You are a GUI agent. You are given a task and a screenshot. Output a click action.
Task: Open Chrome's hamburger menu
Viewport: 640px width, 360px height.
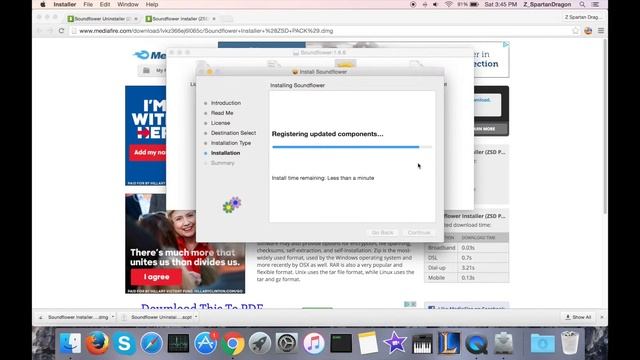pyautogui.click(x=601, y=31)
